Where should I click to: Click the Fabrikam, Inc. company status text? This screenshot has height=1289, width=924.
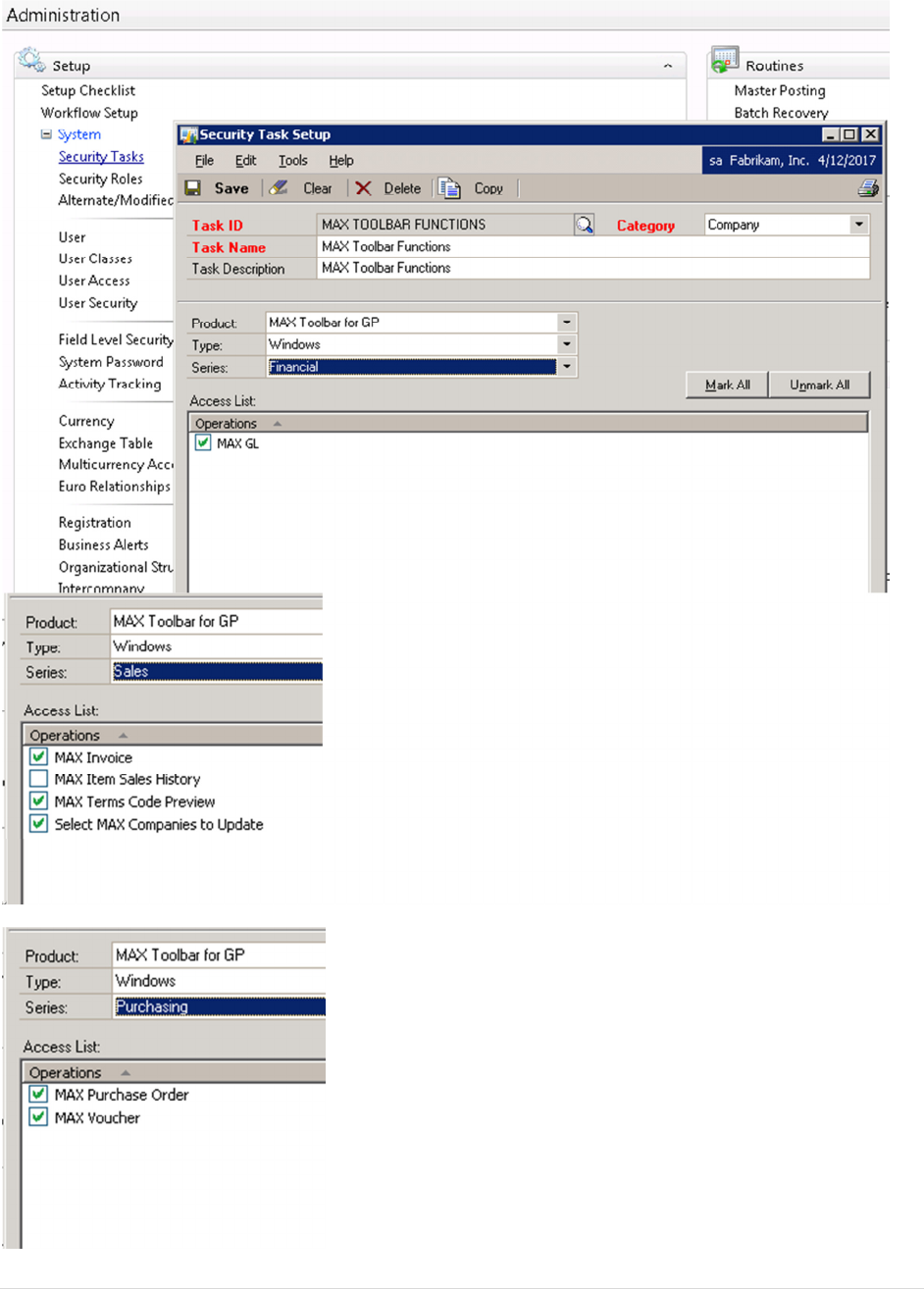(768, 161)
